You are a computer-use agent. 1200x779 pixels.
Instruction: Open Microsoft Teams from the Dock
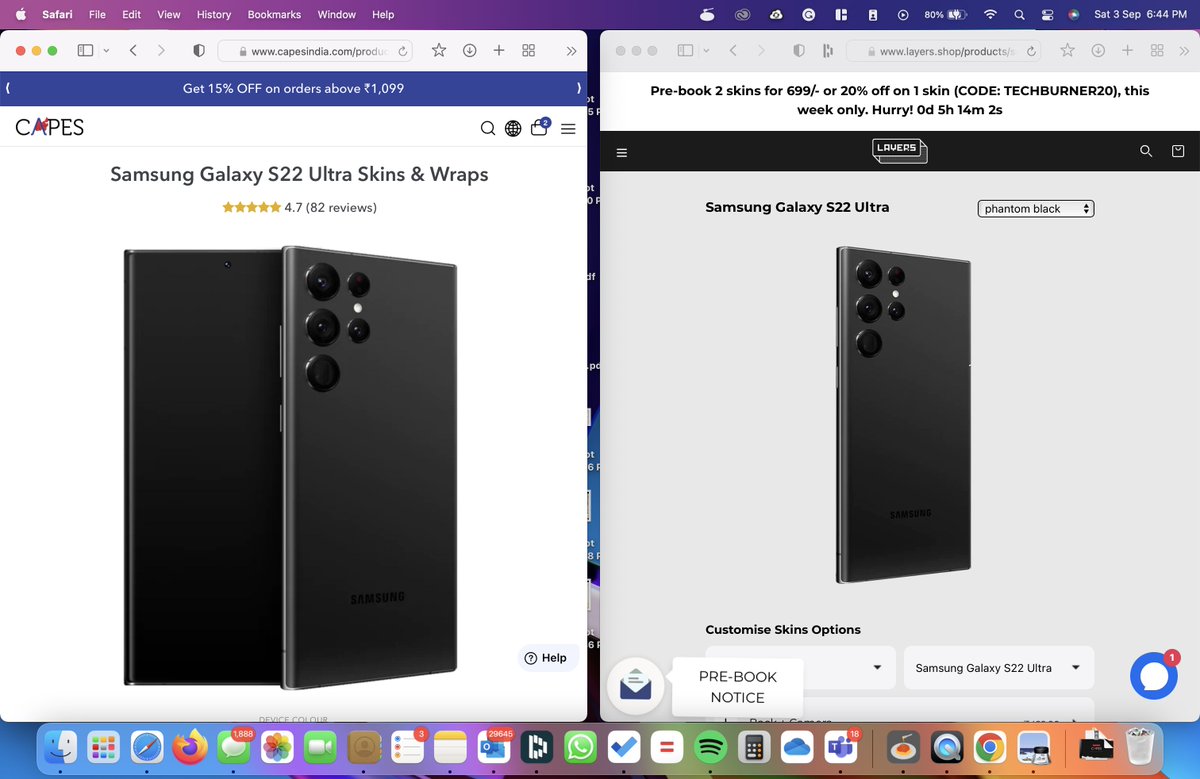click(839, 747)
